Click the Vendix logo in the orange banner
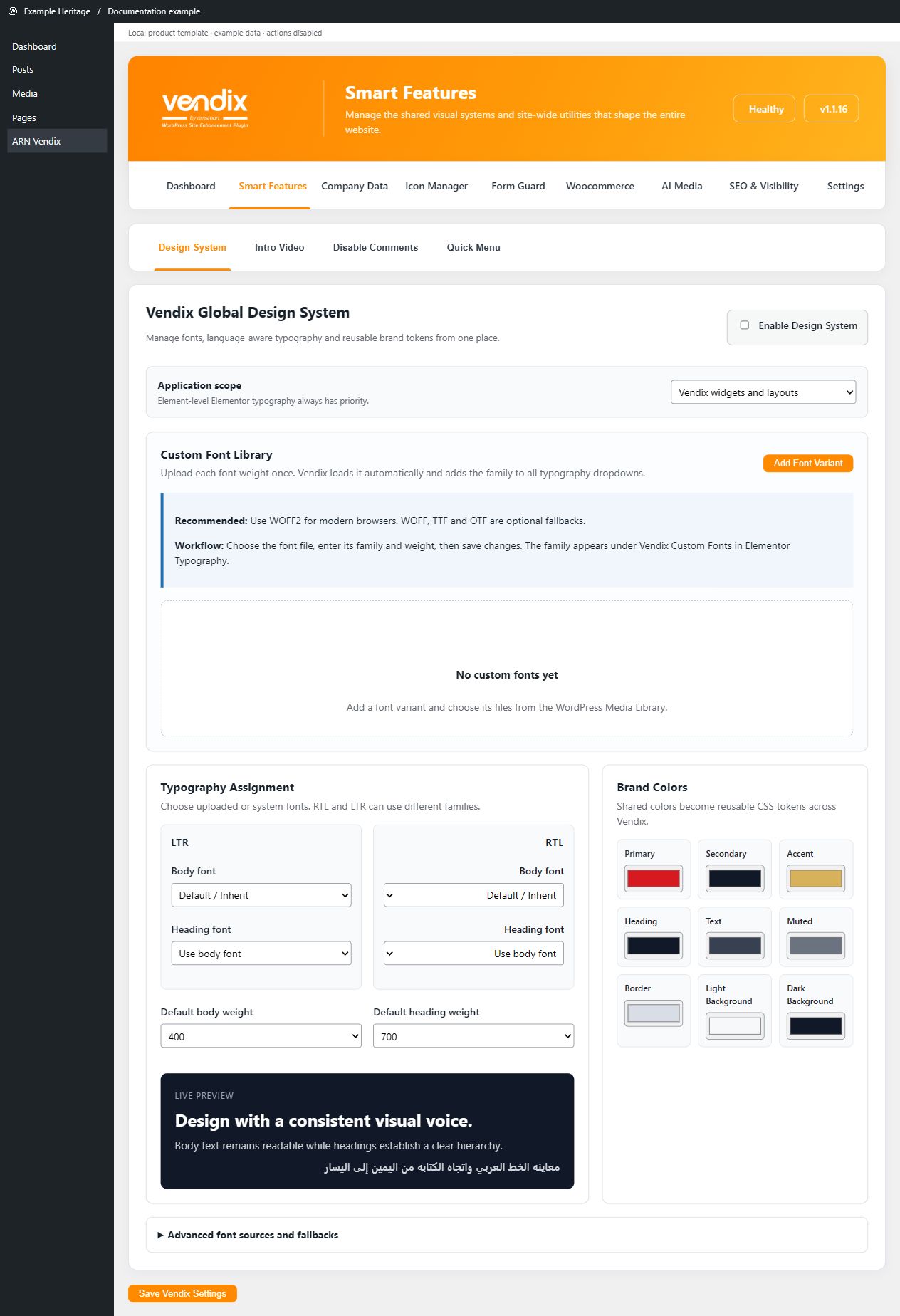The image size is (900, 1316). coord(205,108)
